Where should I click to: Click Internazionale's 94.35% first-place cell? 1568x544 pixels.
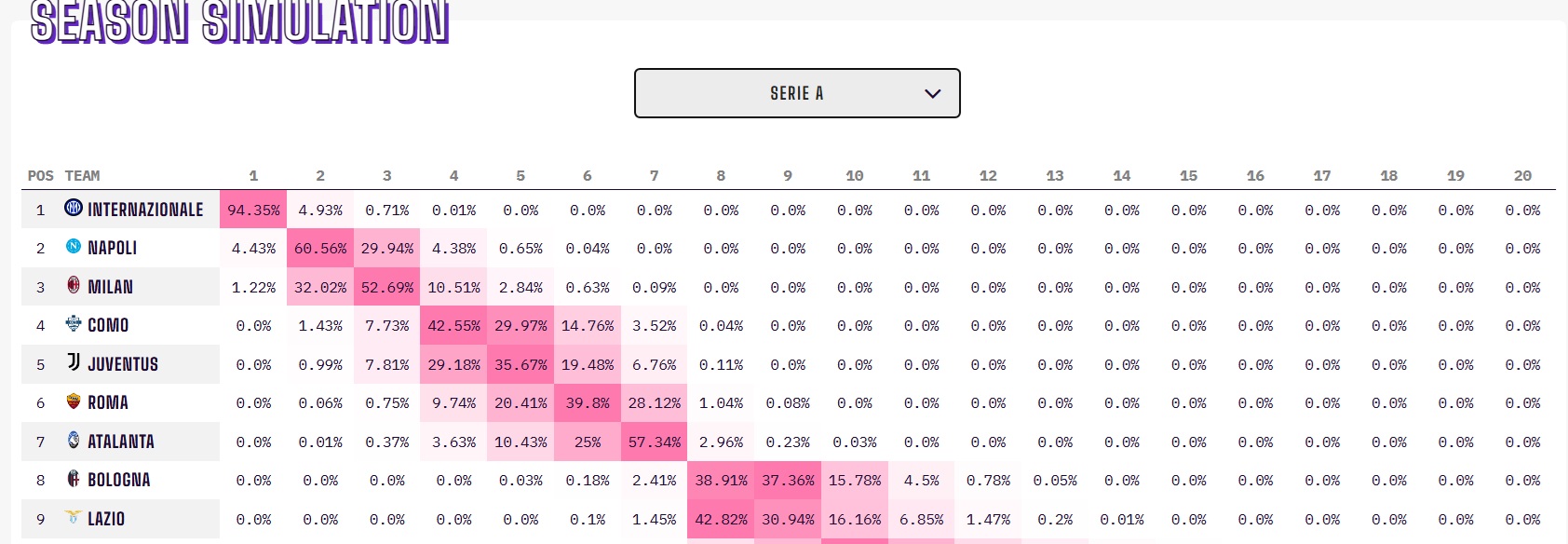click(x=253, y=211)
